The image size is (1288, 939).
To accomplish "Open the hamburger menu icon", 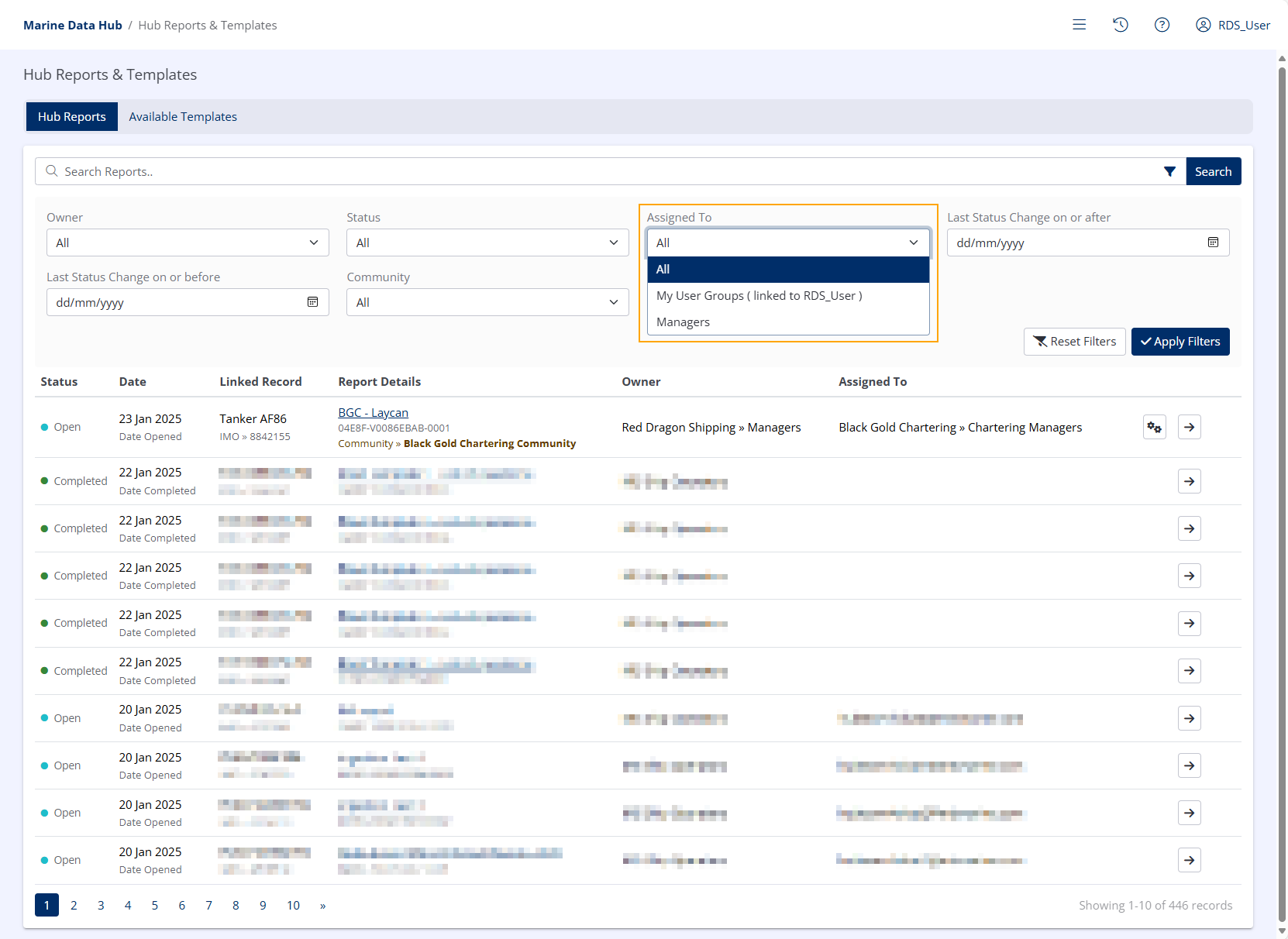I will [1079, 25].
